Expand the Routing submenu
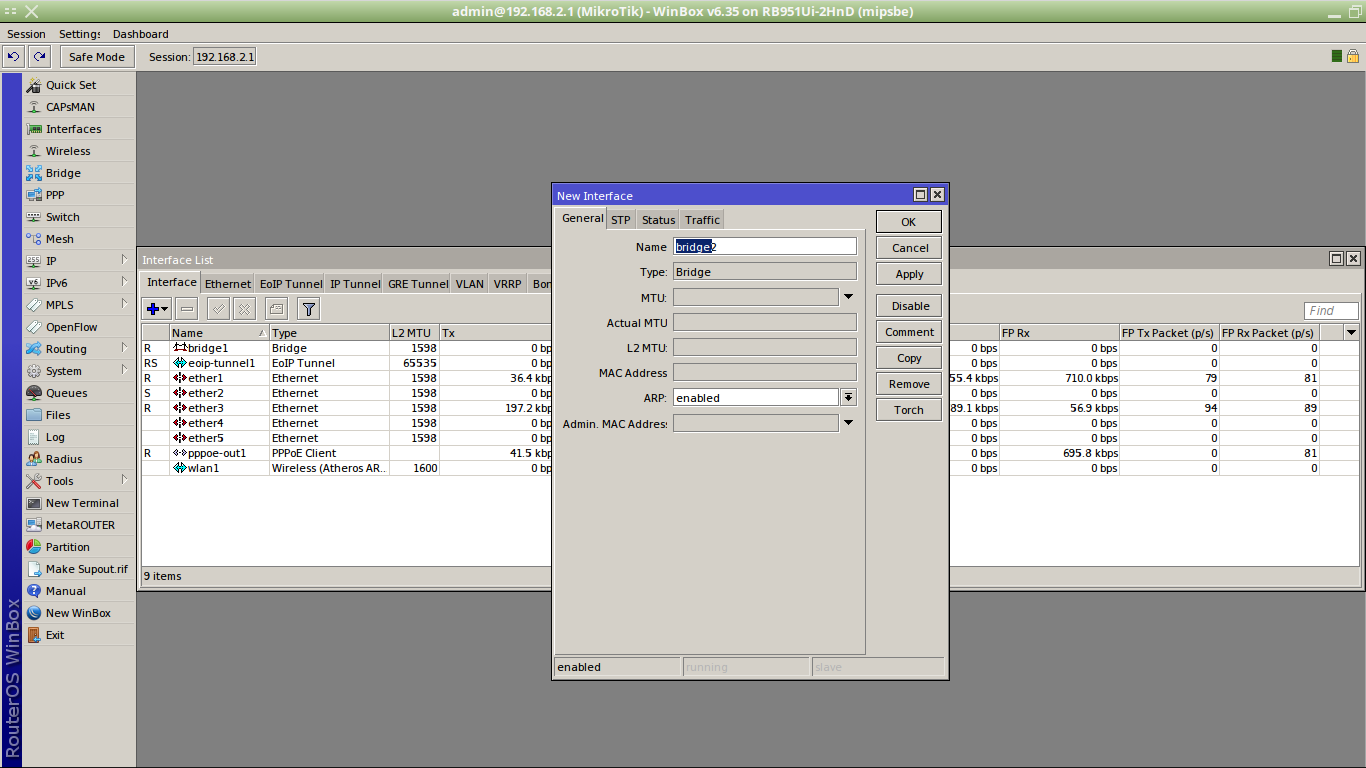This screenshot has height=768, width=1366. [78, 349]
